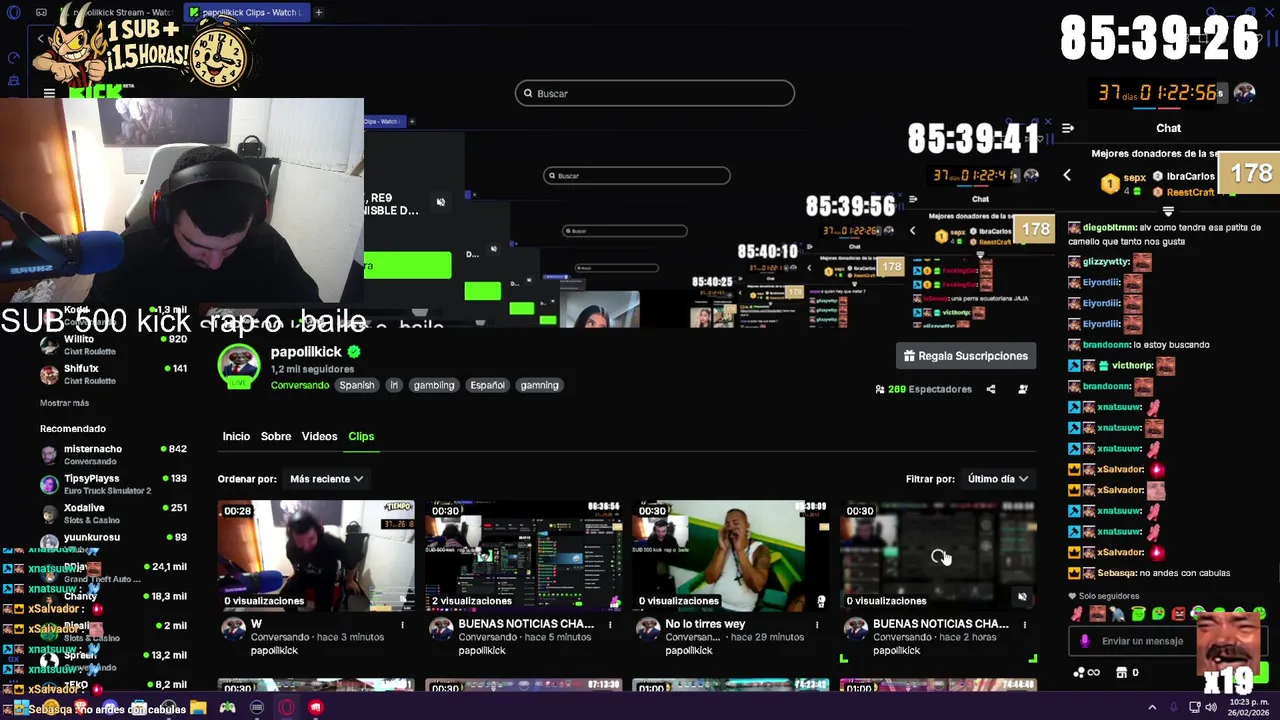Show hidden tray icons chevron
Screen dimensions: 1280x720
[1152, 707]
